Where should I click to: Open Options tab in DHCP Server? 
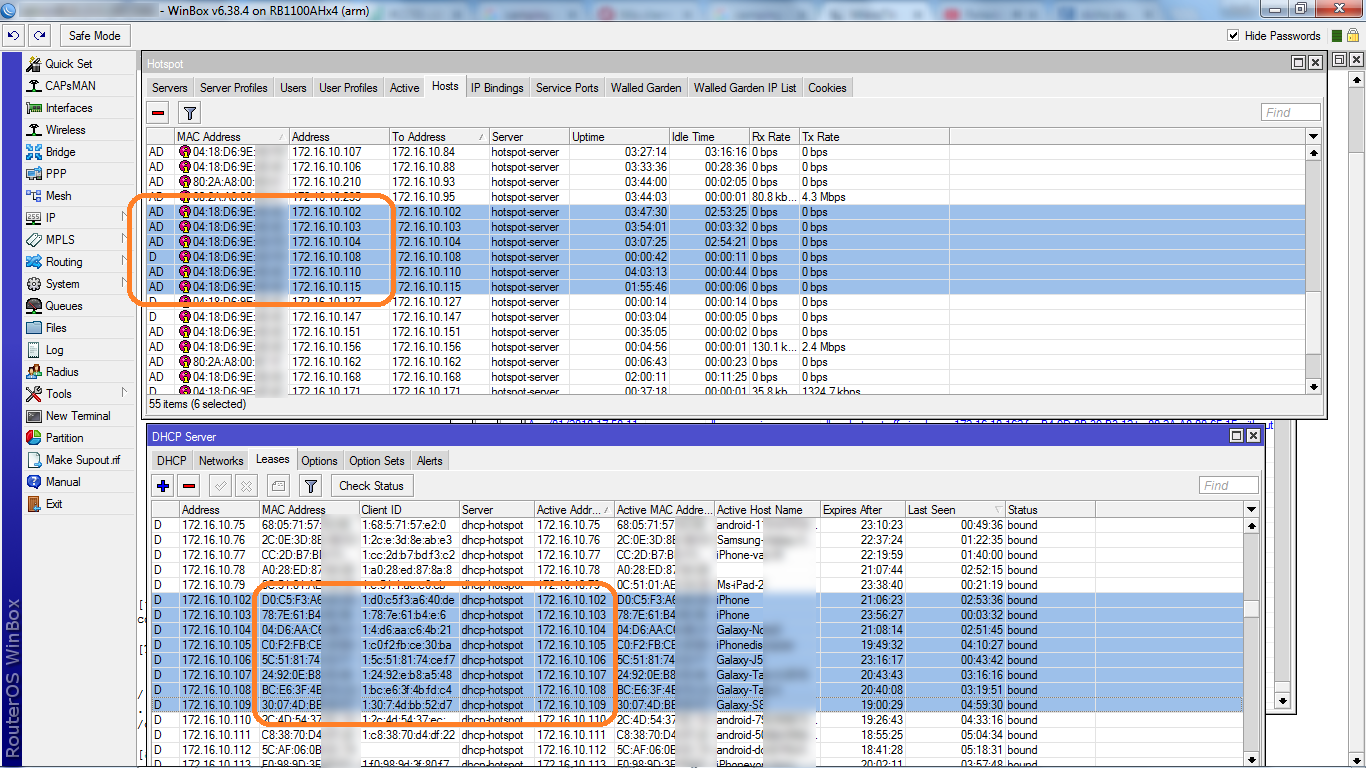coord(319,461)
